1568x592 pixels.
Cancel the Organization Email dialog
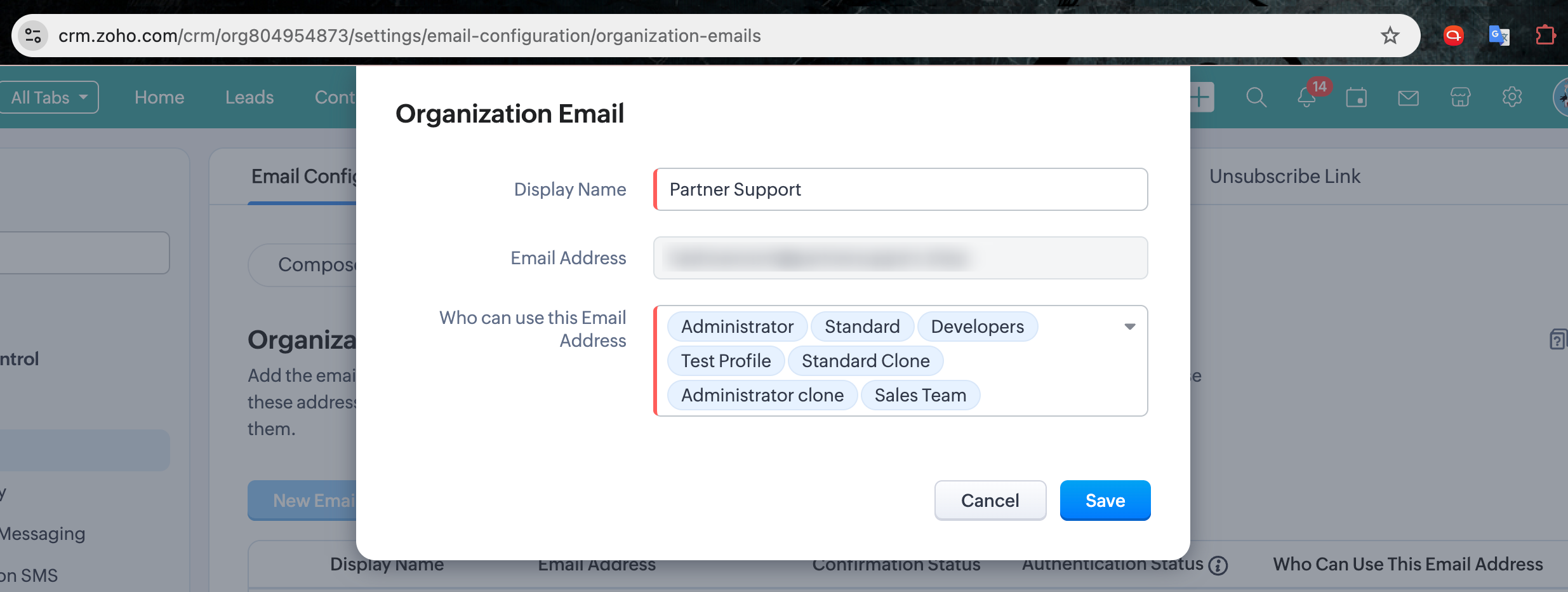[990, 501]
